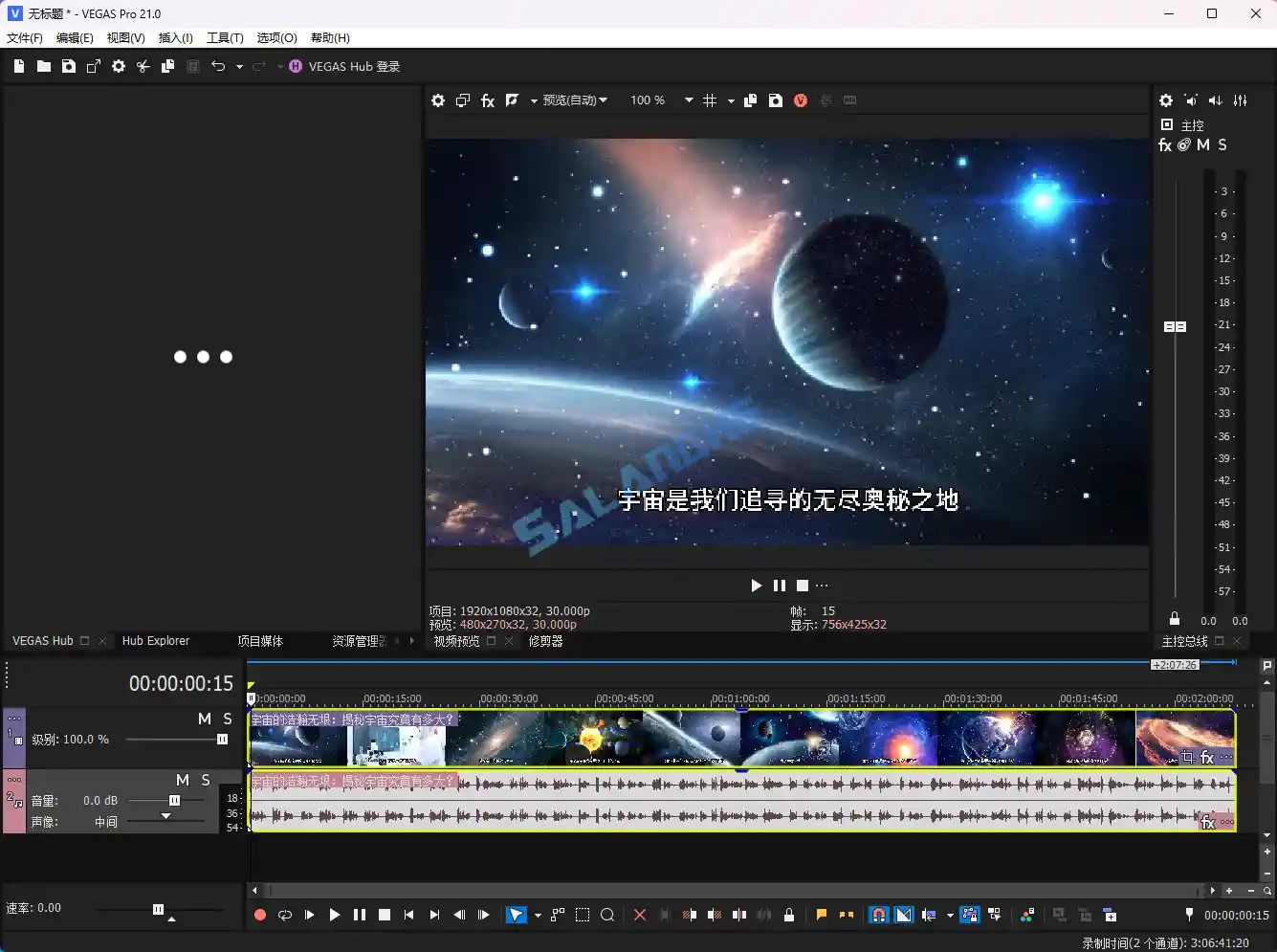This screenshot has width=1277, height=952.
Task: Toggle Dim Output in Master Bus
Action: point(1216,100)
